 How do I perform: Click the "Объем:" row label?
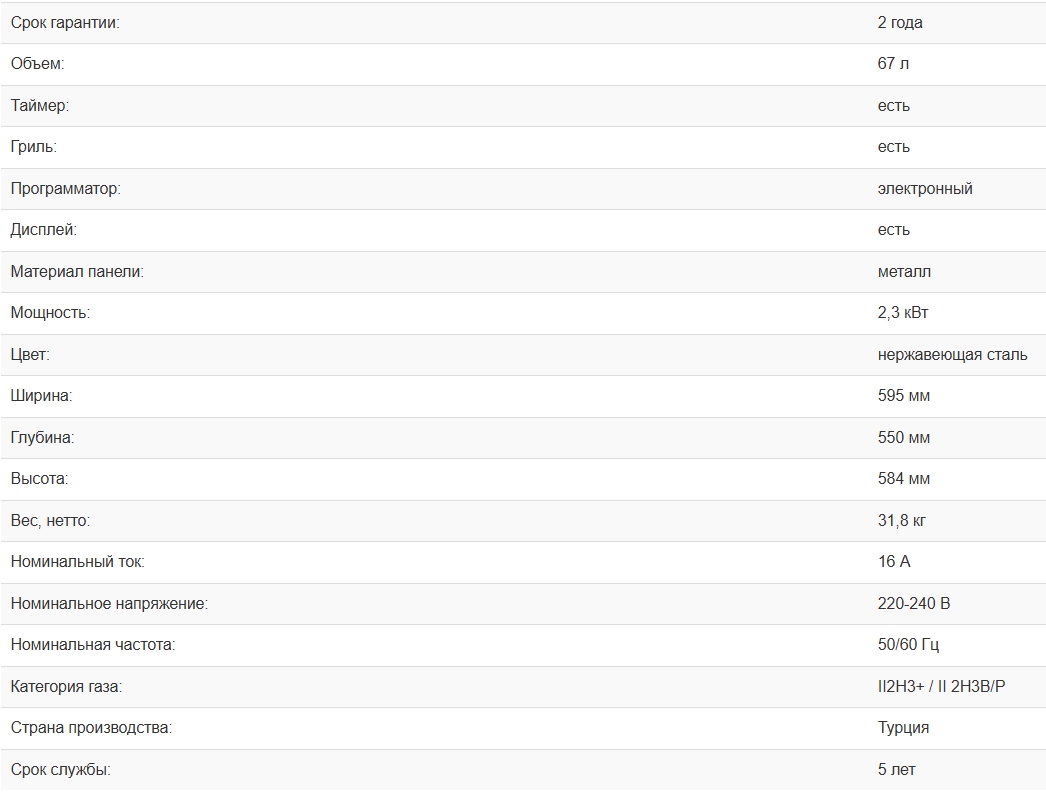[37, 64]
